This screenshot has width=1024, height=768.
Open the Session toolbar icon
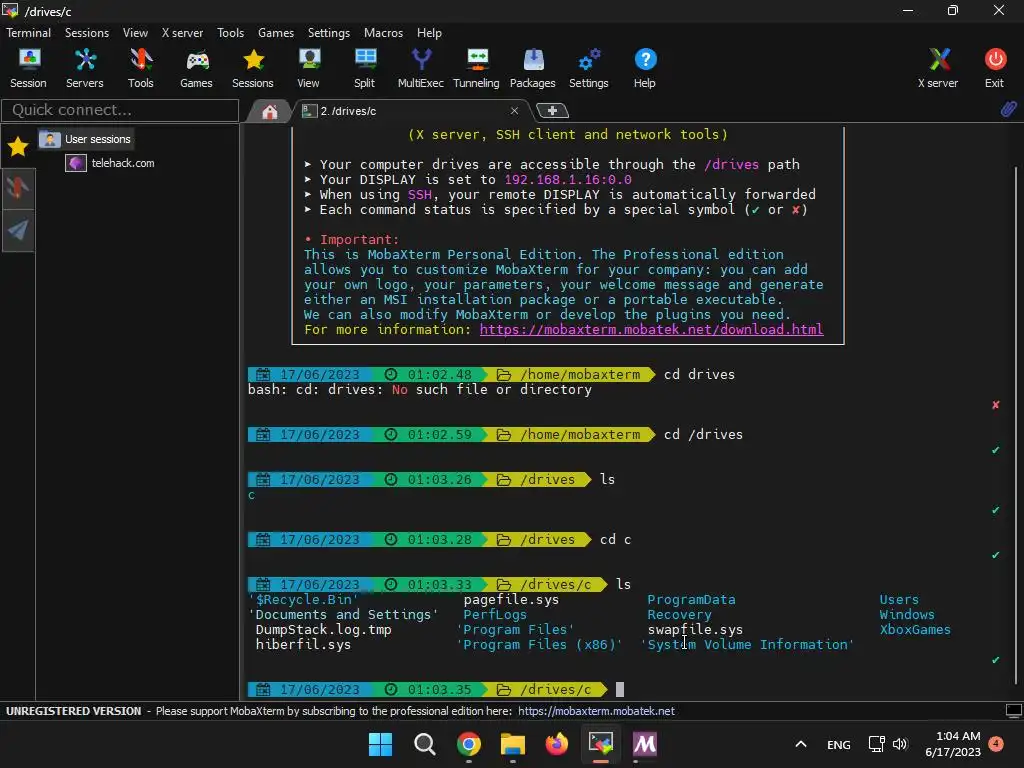coord(28,68)
